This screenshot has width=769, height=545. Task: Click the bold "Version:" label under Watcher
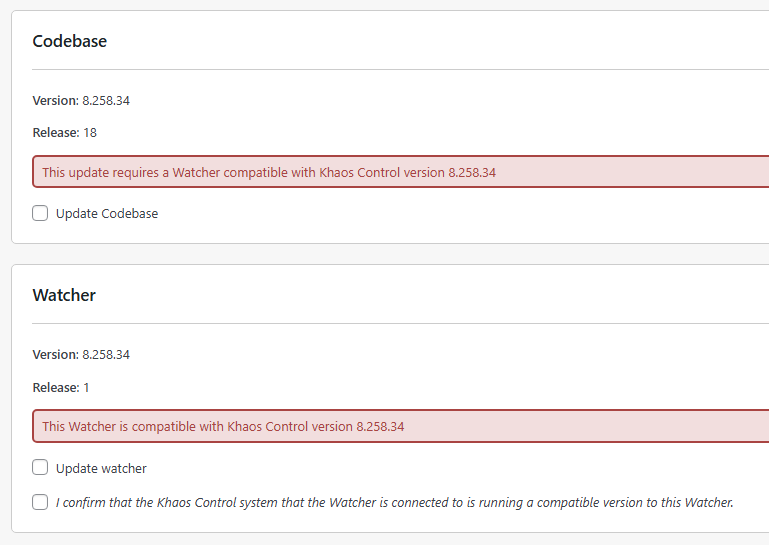[x=55, y=354]
